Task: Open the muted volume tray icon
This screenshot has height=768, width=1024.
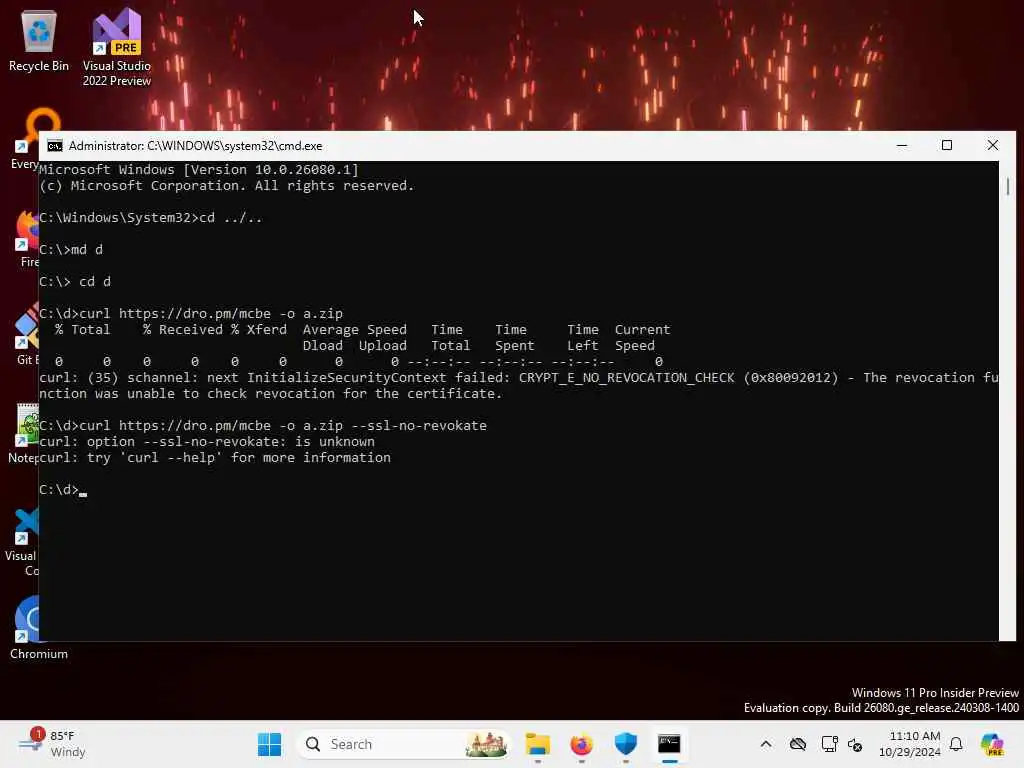Action: (x=855, y=744)
